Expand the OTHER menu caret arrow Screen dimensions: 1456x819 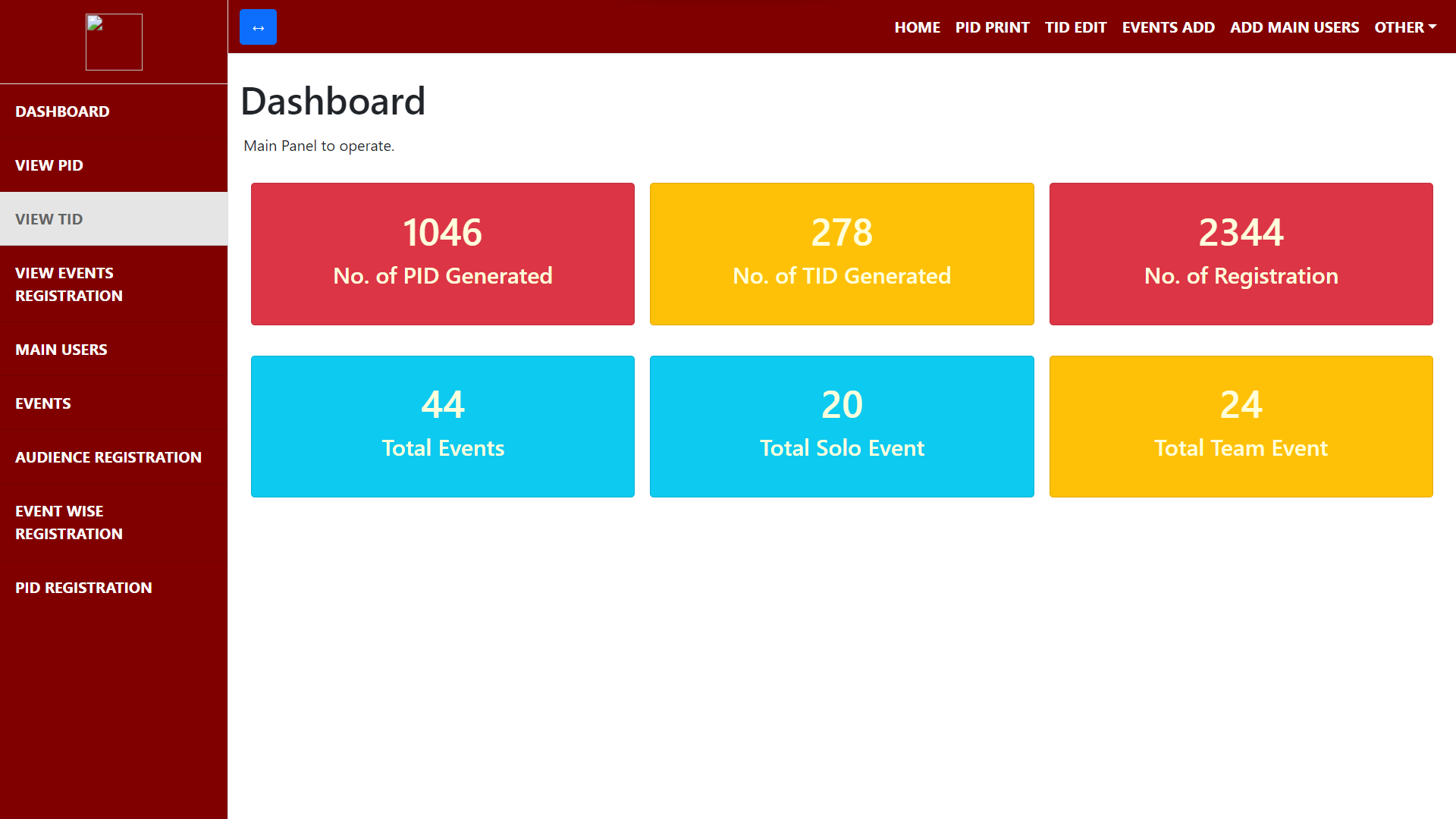tap(1433, 29)
